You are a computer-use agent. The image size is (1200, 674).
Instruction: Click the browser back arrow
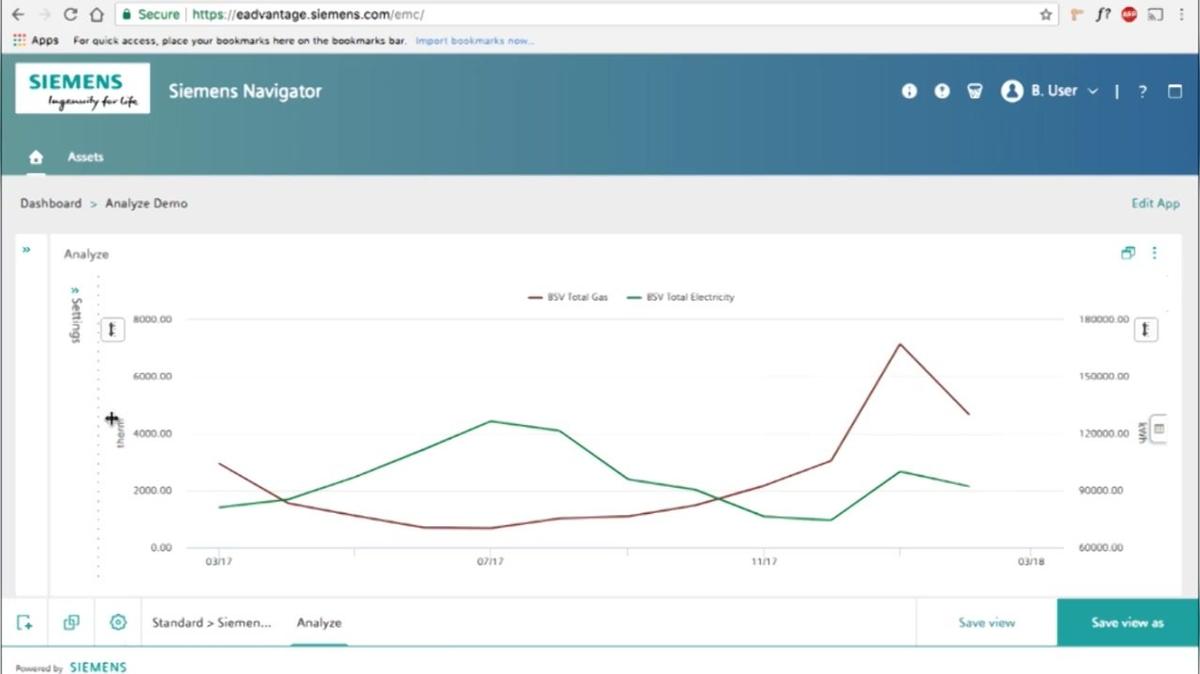coord(18,15)
